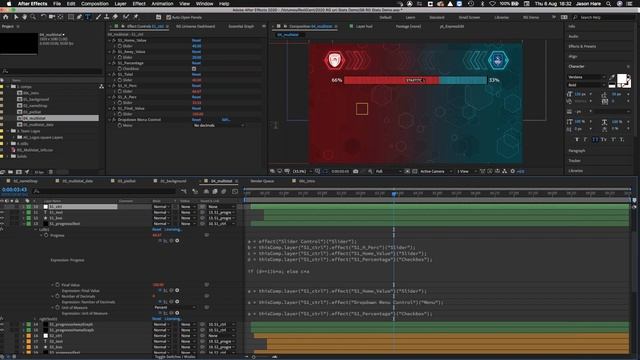Viewport: 640px width, 360px height.
Task: Switch to the Essential Graphics tab
Action: click(x=241, y=26)
